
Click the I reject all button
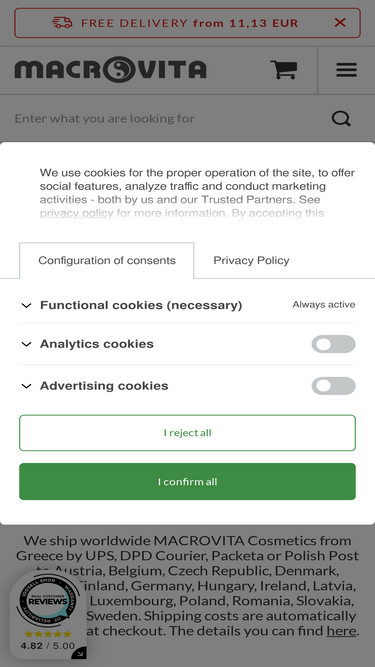point(188,433)
